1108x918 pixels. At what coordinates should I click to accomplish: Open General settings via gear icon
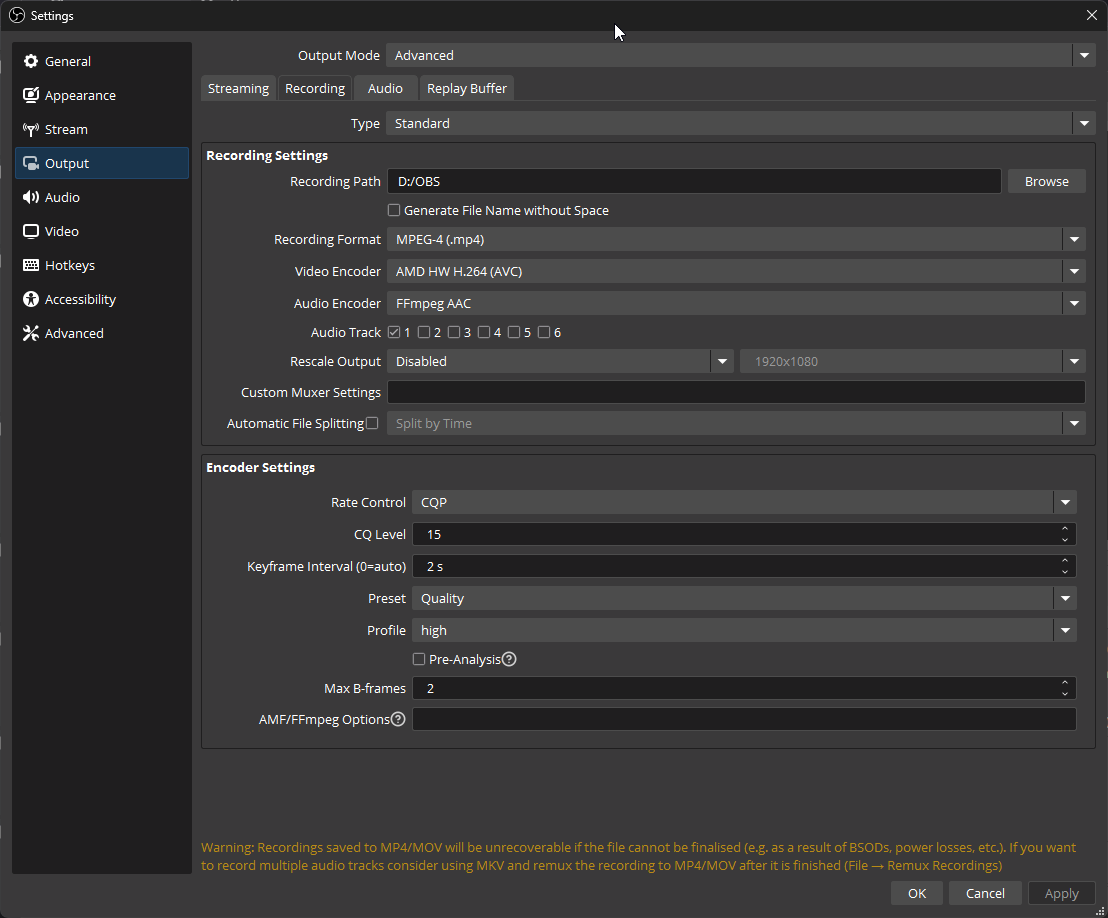(30, 62)
